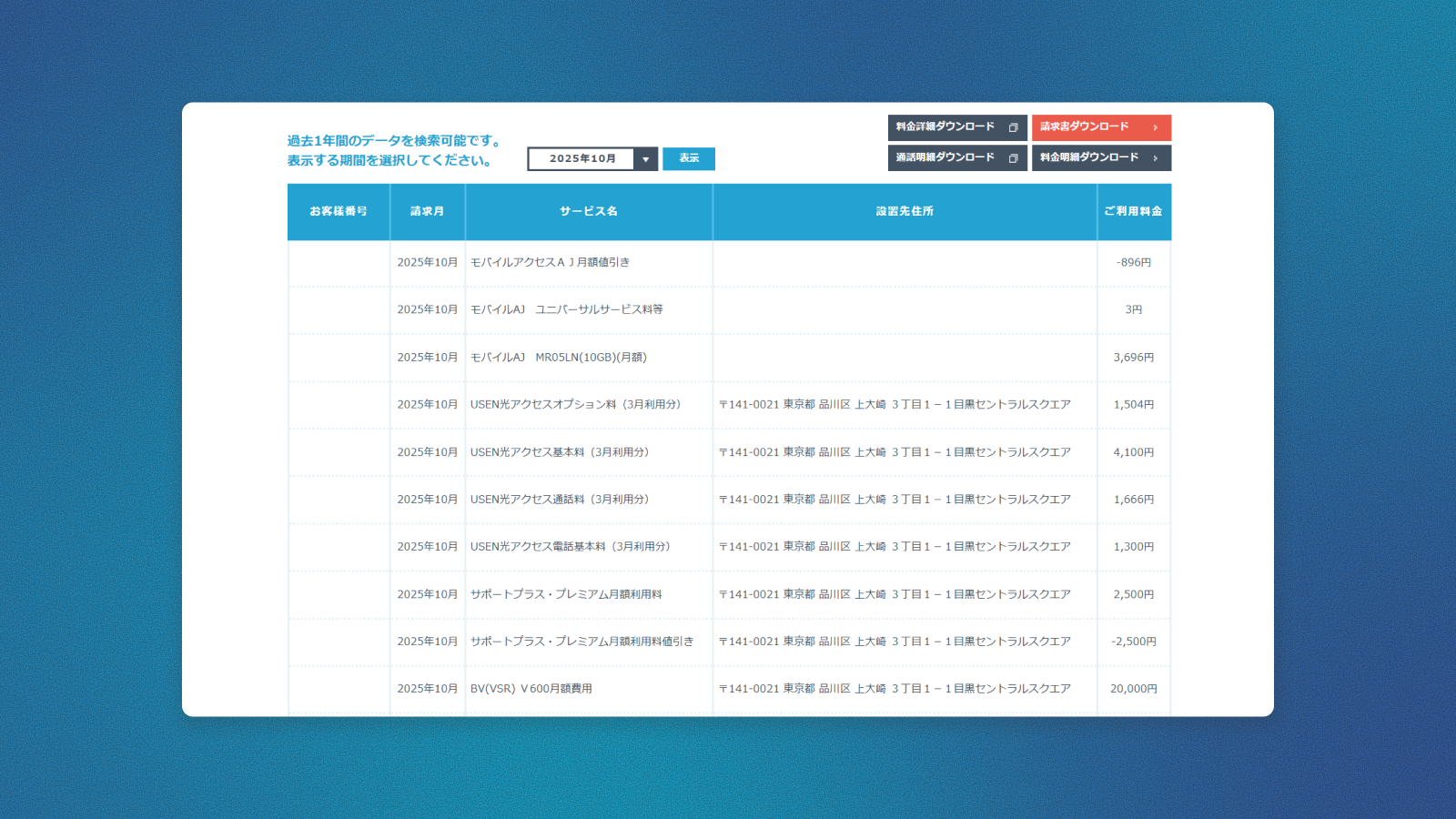Click the -2,500円 amount
Screen dimensions: 1456x819
(x=1134, y=642)
